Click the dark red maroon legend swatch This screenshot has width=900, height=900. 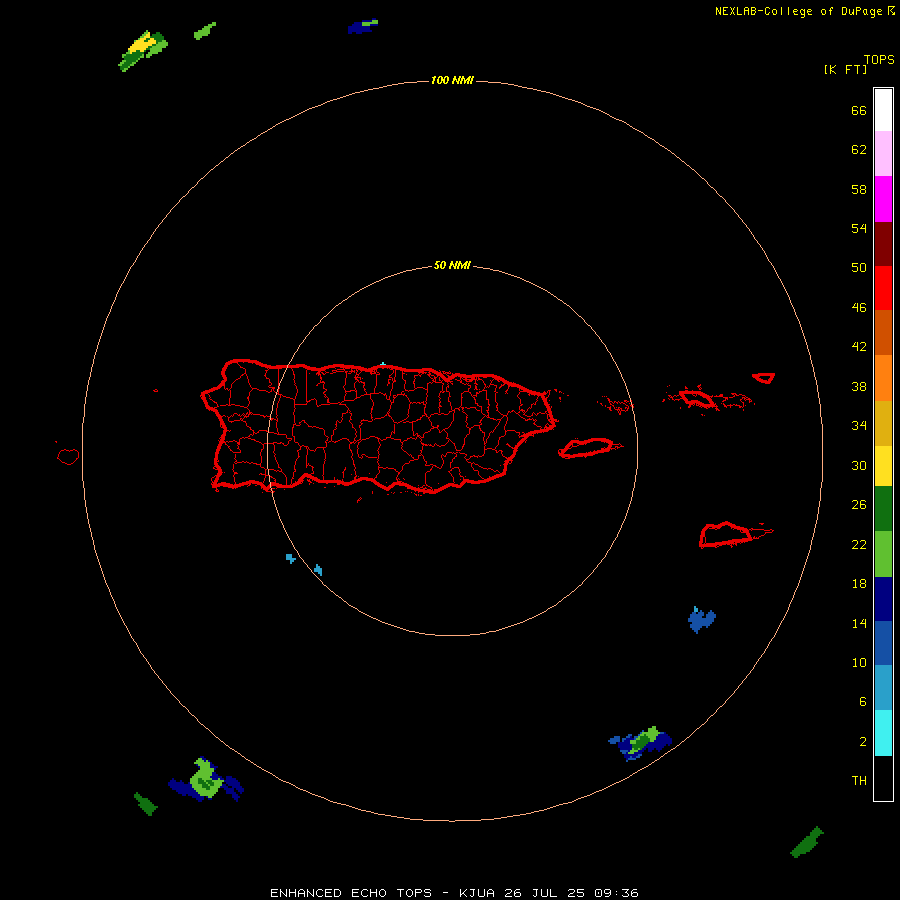coord(883,243)
